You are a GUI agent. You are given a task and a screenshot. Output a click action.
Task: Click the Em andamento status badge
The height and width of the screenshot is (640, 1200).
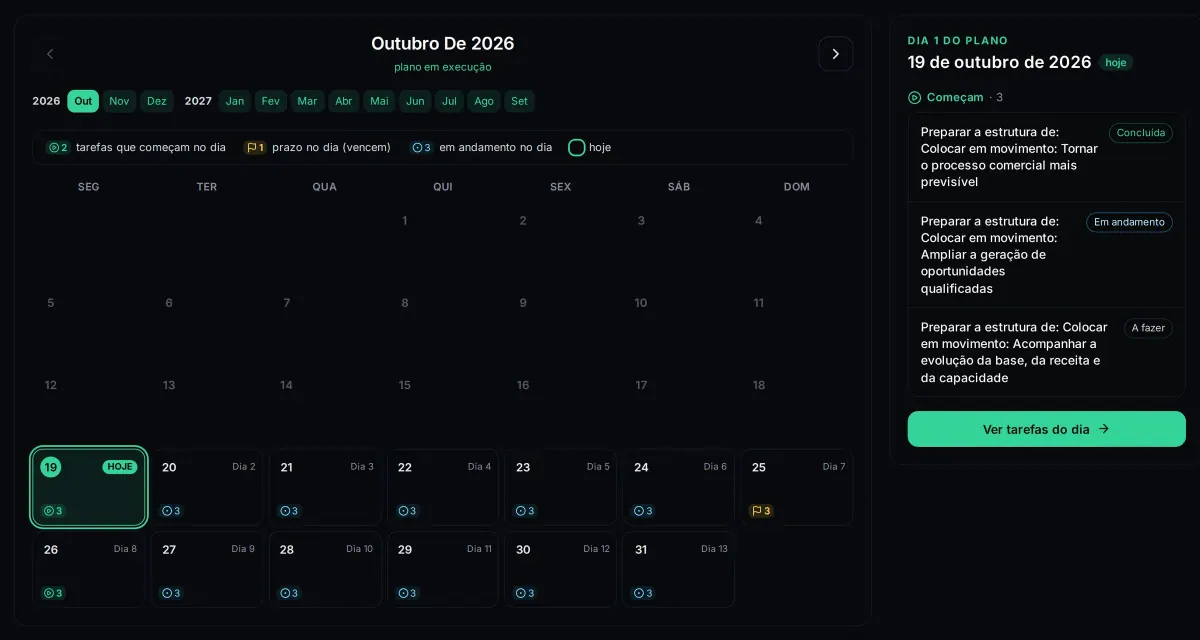[x=1130, y=222]
